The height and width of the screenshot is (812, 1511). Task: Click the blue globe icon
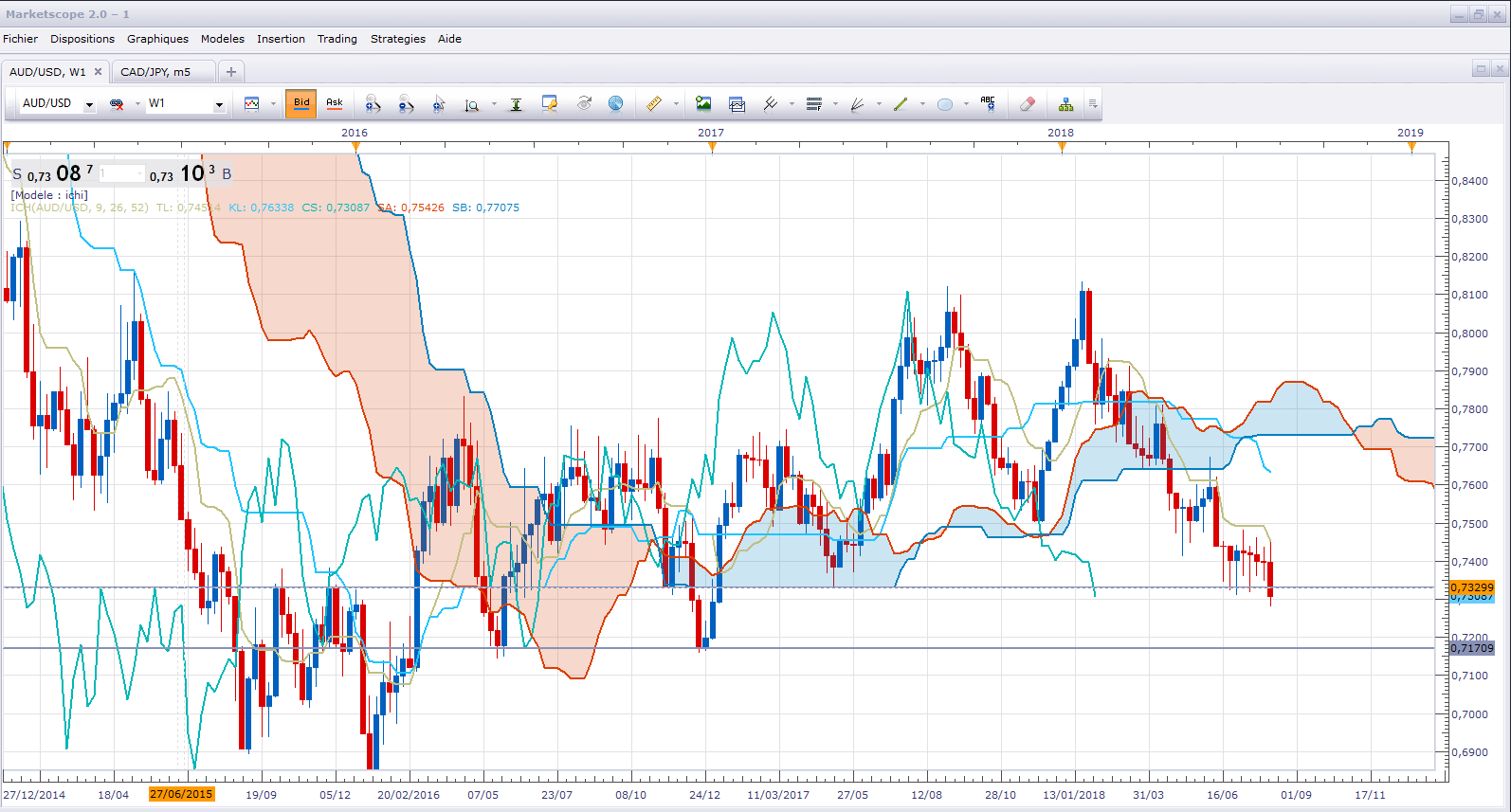[x=616, y=103]
